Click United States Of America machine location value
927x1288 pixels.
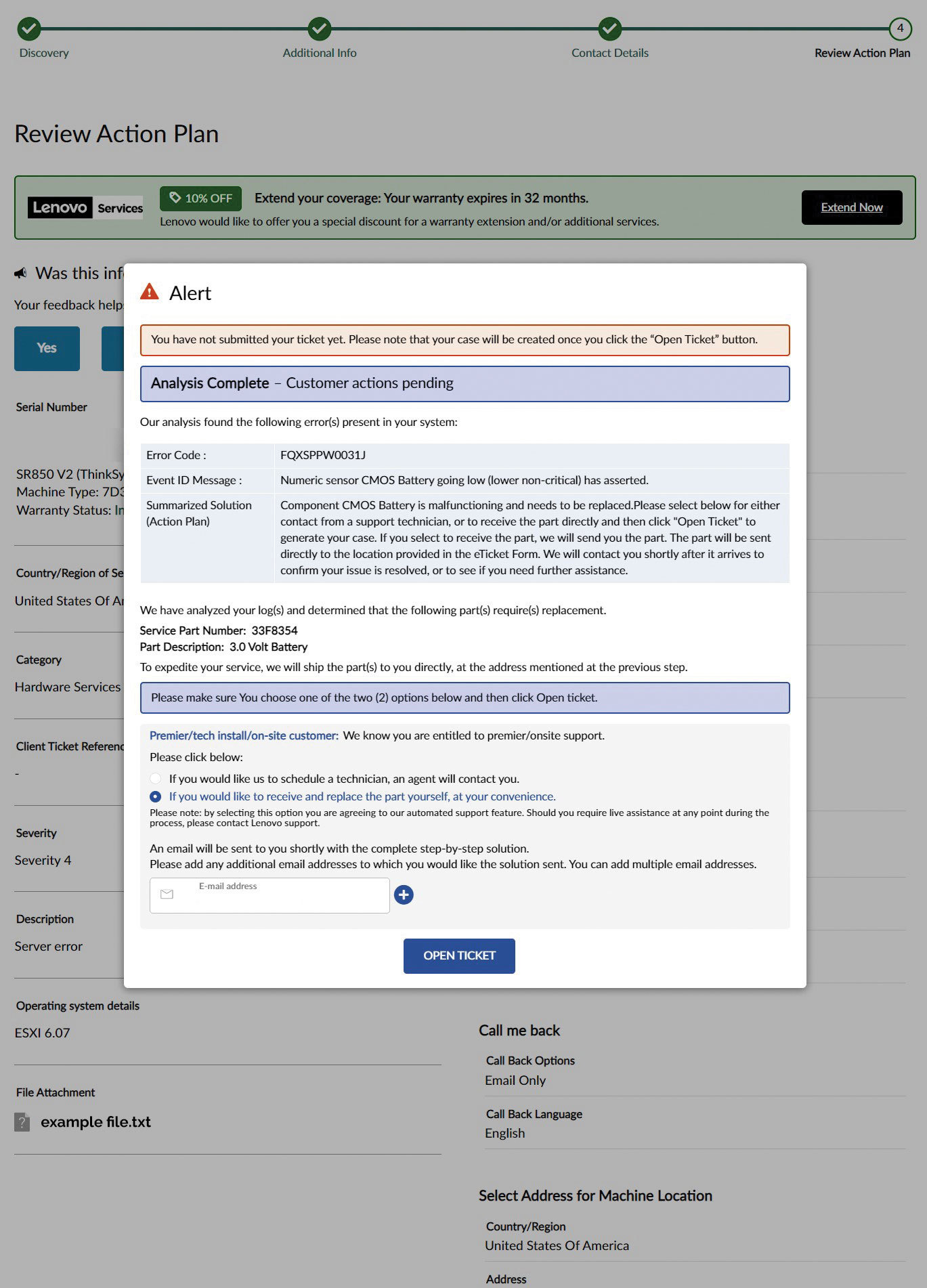click(x=557, y=1245)
